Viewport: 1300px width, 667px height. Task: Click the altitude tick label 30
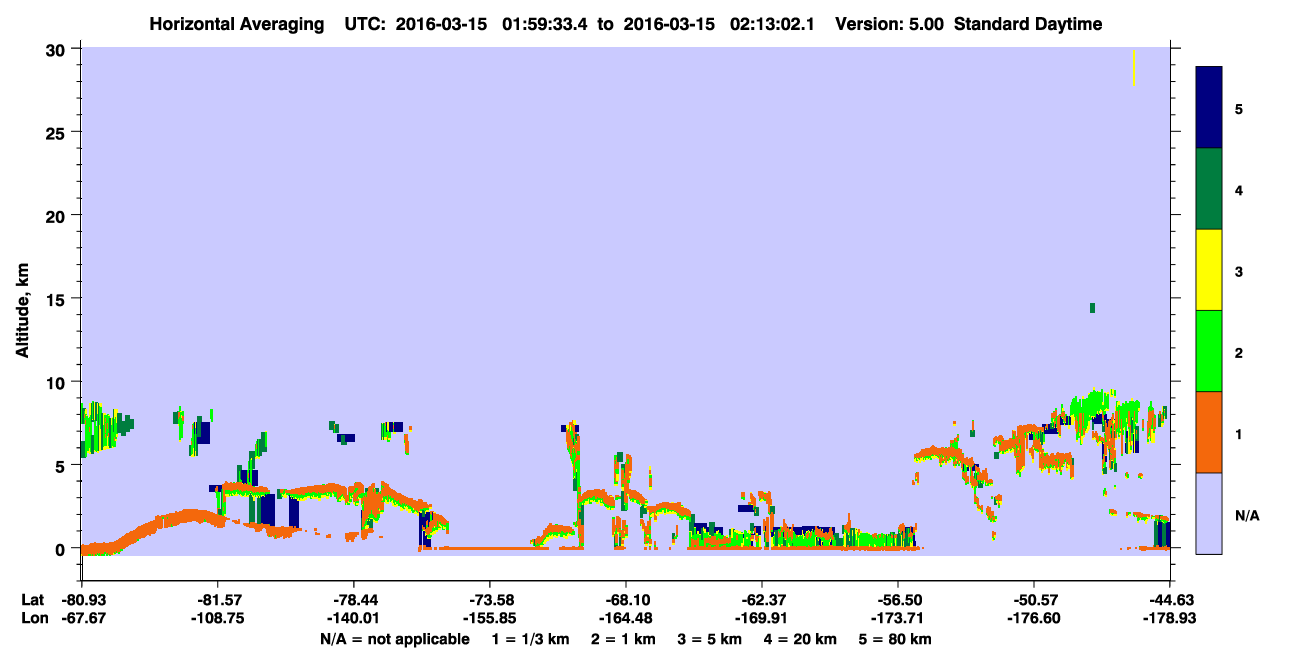[x=58, y=49]
